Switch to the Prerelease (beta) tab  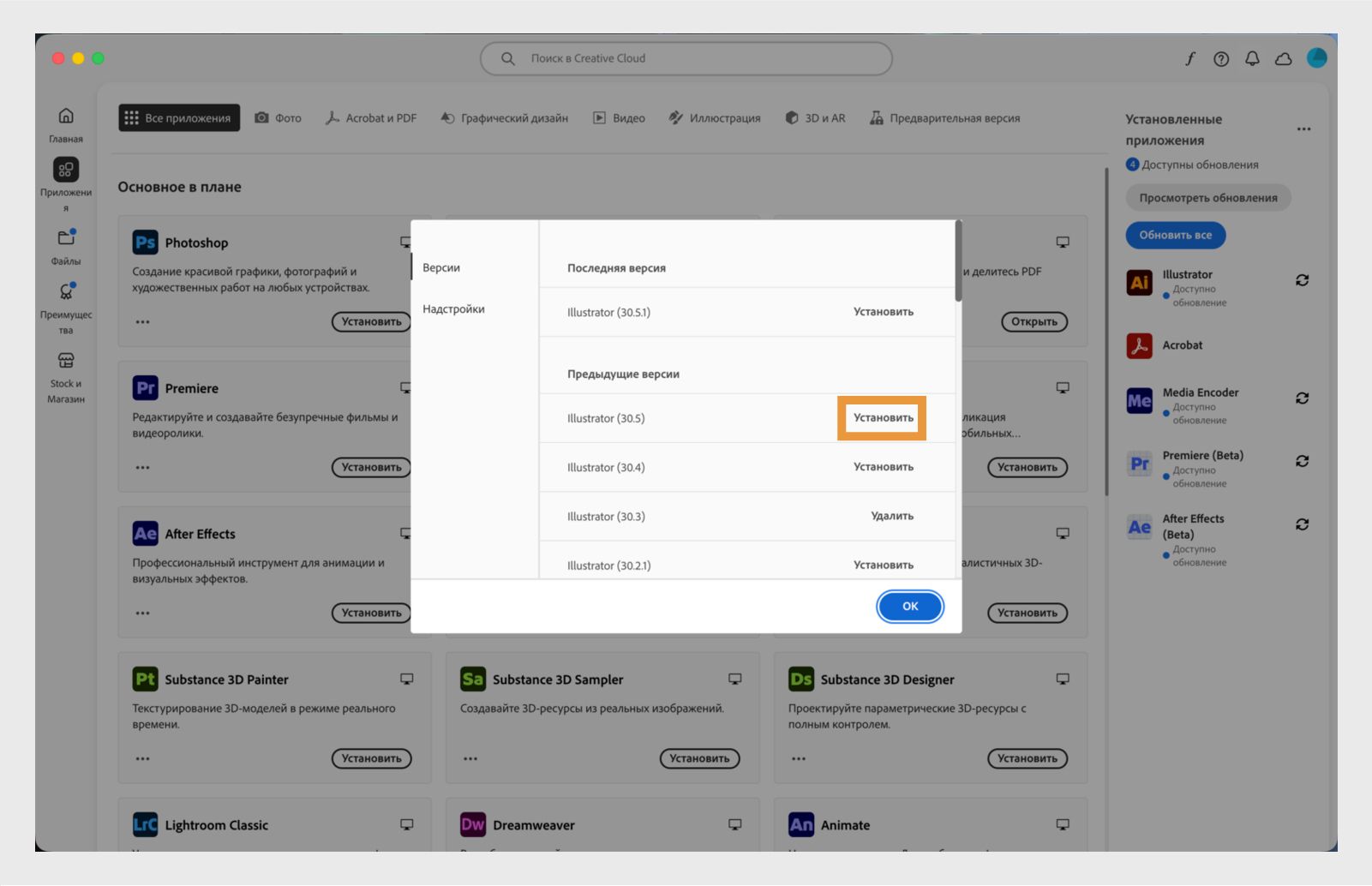tap(945, 118)
